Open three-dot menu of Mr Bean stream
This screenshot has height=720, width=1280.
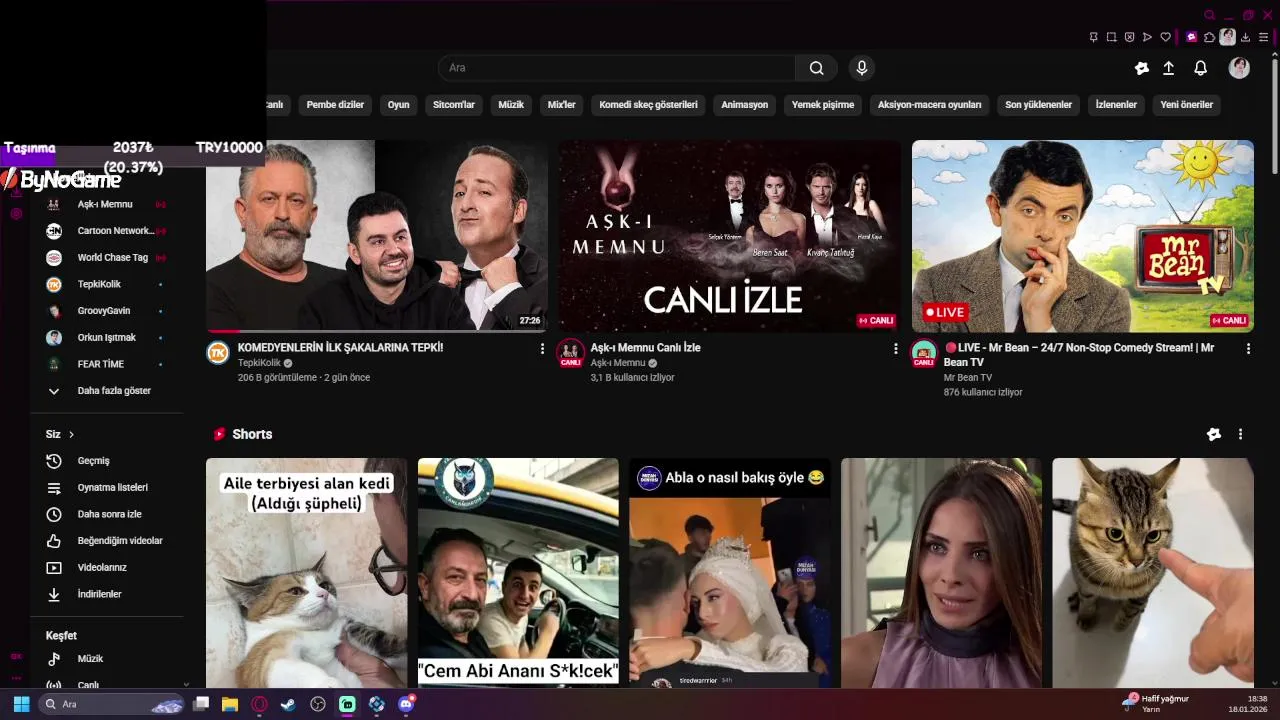coord(1248,348)
